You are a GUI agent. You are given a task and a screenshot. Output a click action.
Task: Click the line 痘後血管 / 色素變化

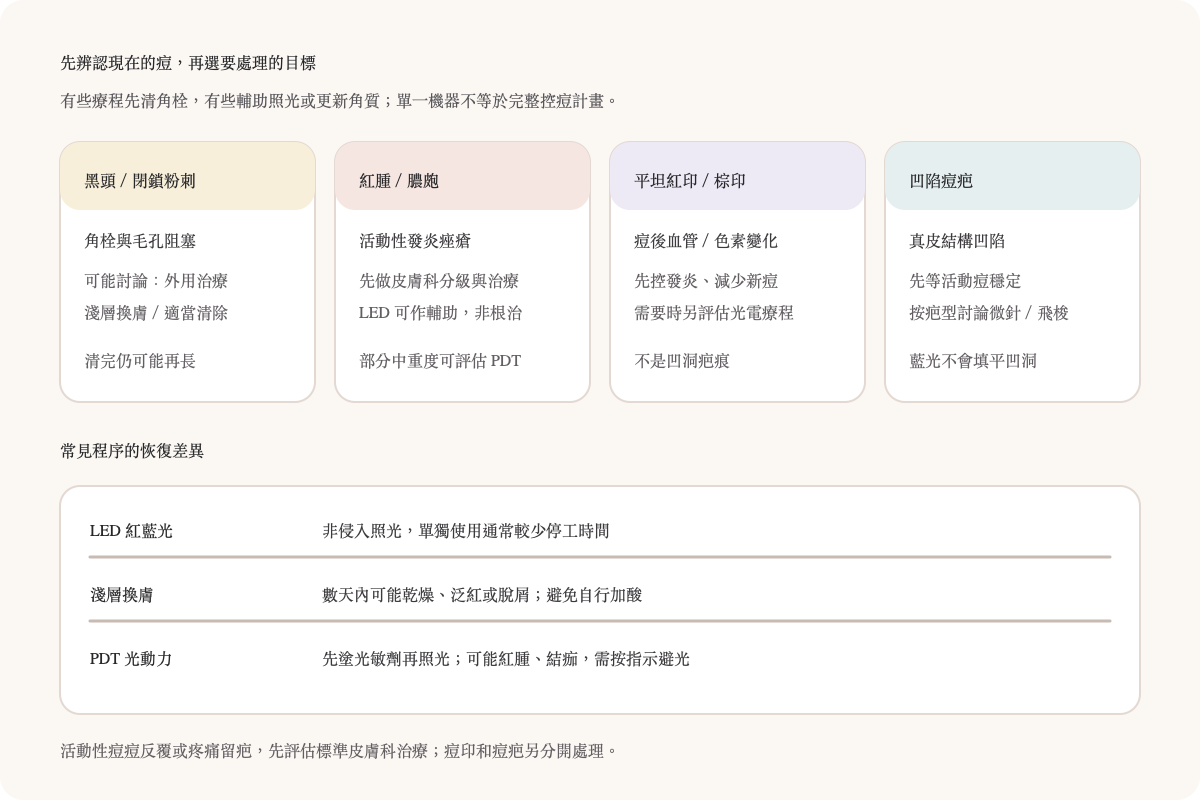[706, 241]
